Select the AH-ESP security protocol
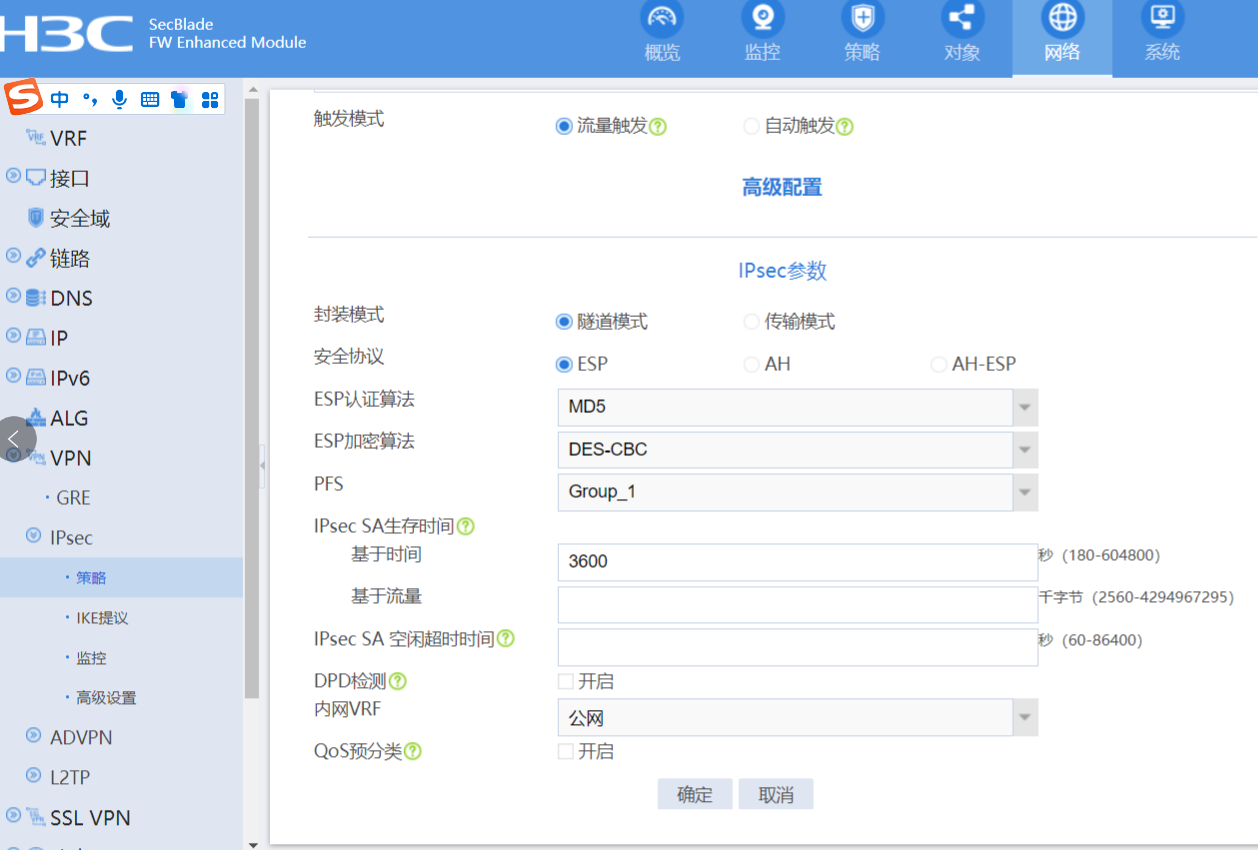Image resolution: width=1258 pixels, height=850 pixels. (938, 364)
